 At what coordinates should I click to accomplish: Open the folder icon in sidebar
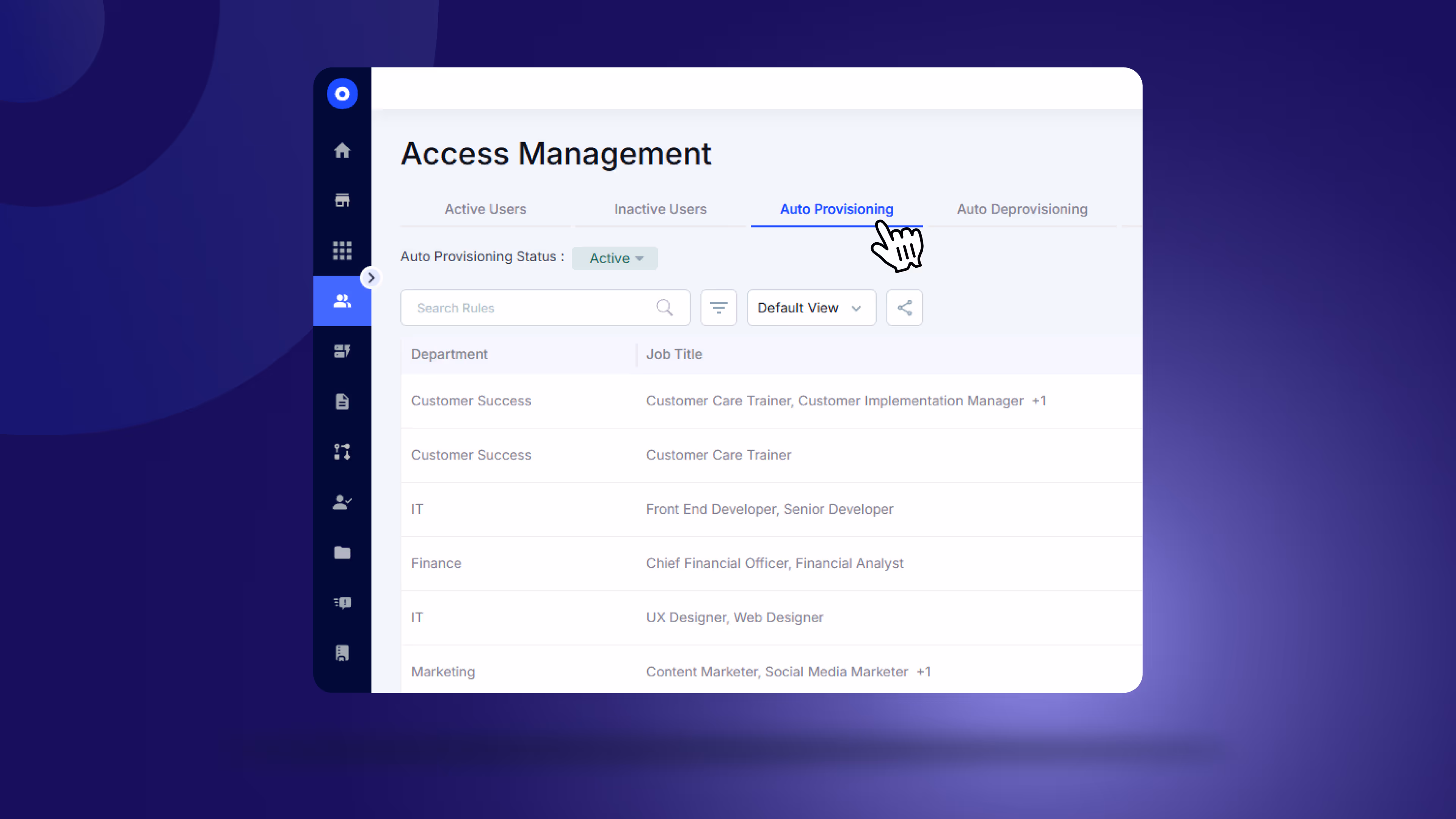pyautogui.click(x=342, y=552)
